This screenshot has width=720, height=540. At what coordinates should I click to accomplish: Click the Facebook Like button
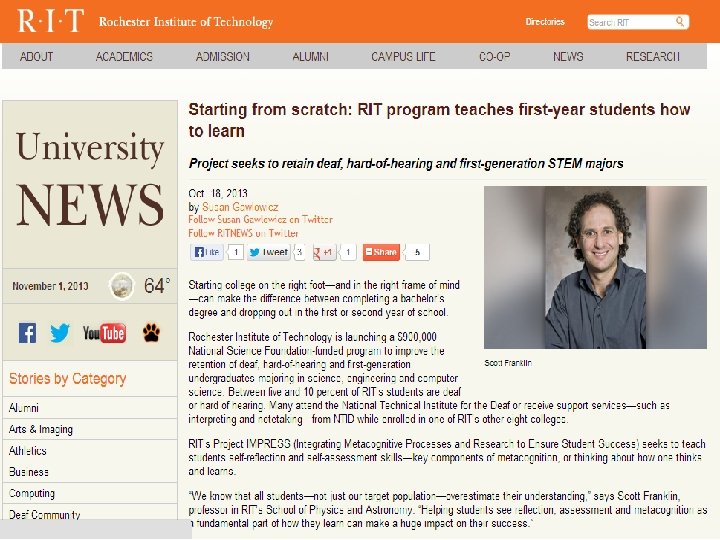[x=207, y=252]
